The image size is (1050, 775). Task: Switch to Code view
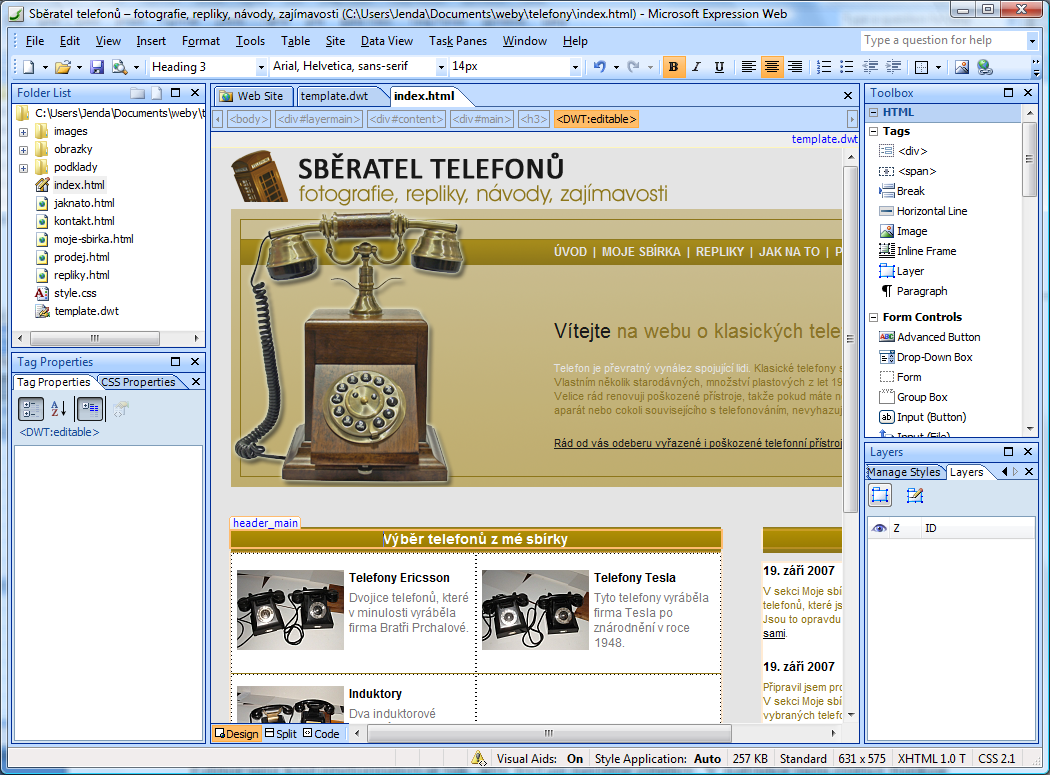tap(321, 734)
